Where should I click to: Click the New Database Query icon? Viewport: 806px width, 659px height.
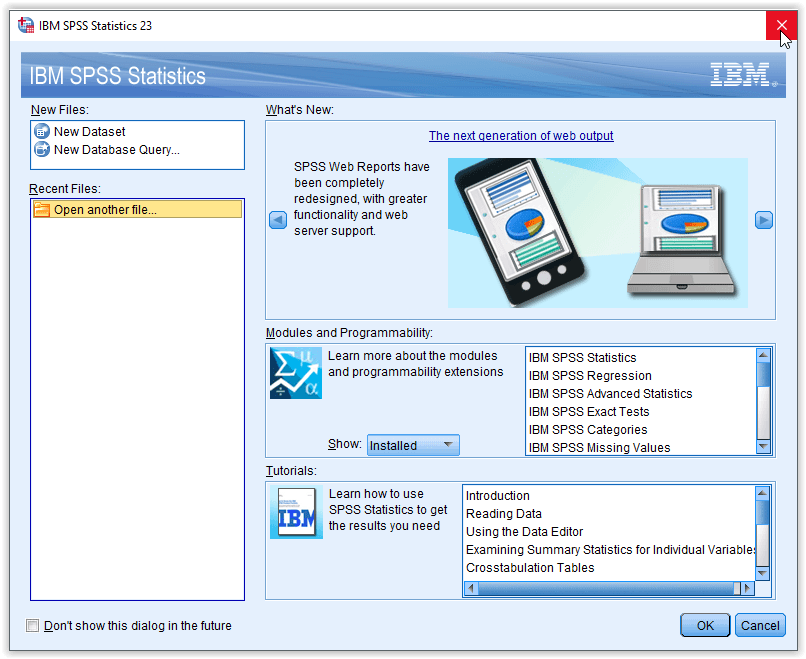click(x=42, y=150)
